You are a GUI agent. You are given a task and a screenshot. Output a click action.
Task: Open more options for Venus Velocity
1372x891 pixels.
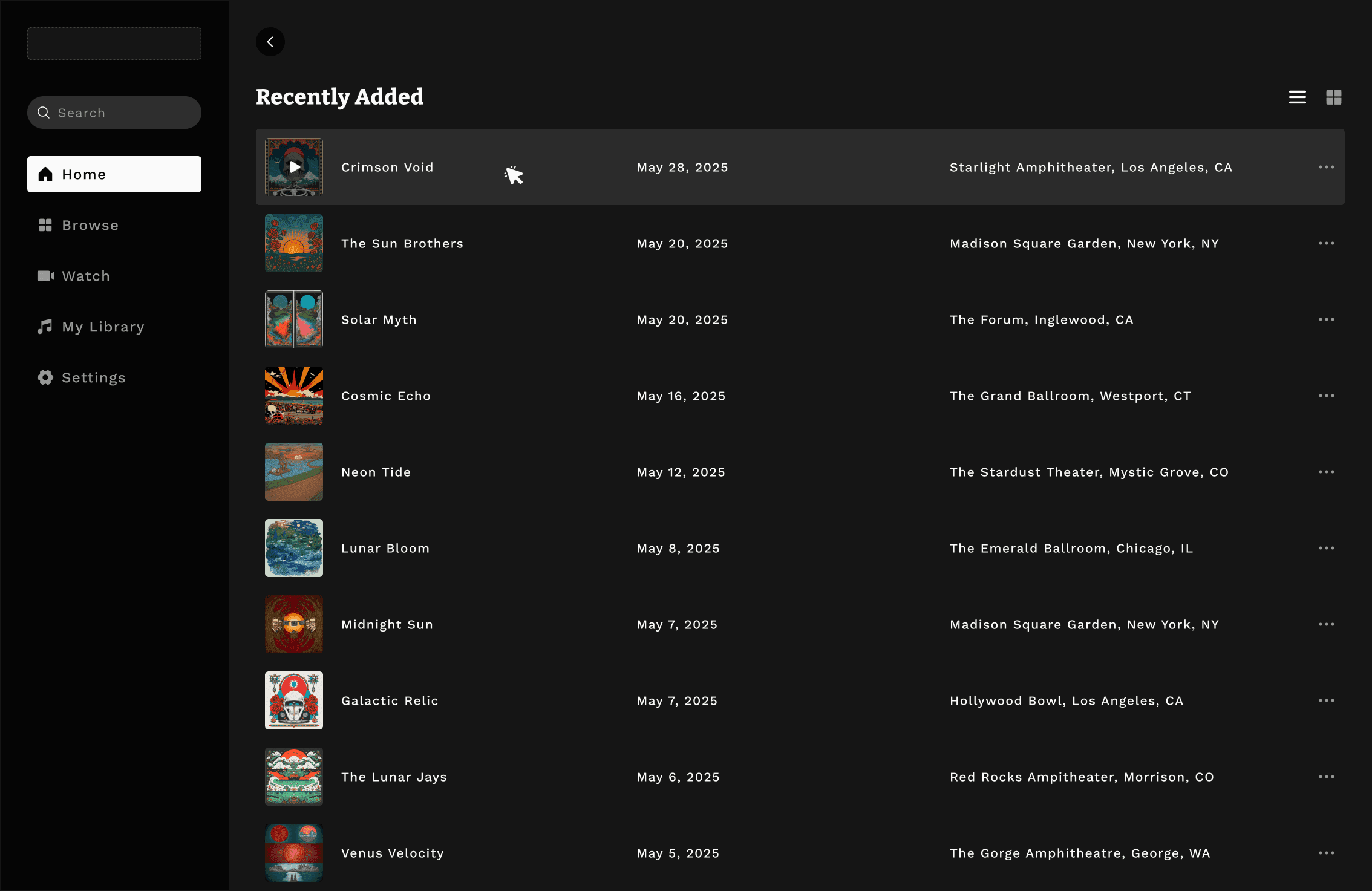(x=1326, y=853)
